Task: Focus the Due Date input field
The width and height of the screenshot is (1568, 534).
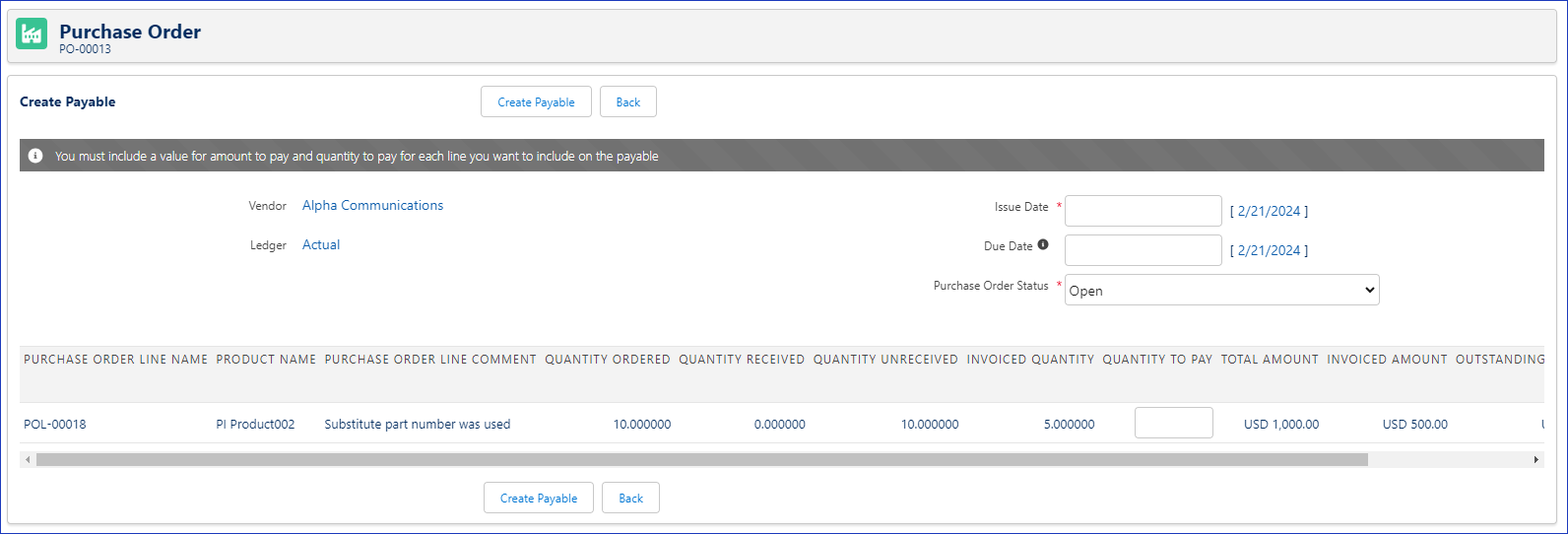Action: pos(1143,250)
